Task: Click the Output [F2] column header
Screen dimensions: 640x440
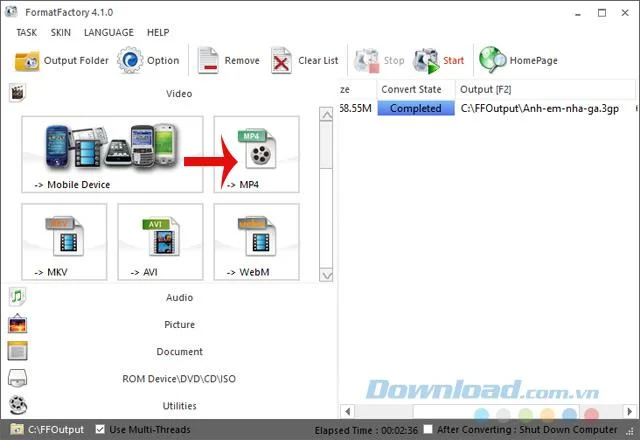Action: pos(545,89)
